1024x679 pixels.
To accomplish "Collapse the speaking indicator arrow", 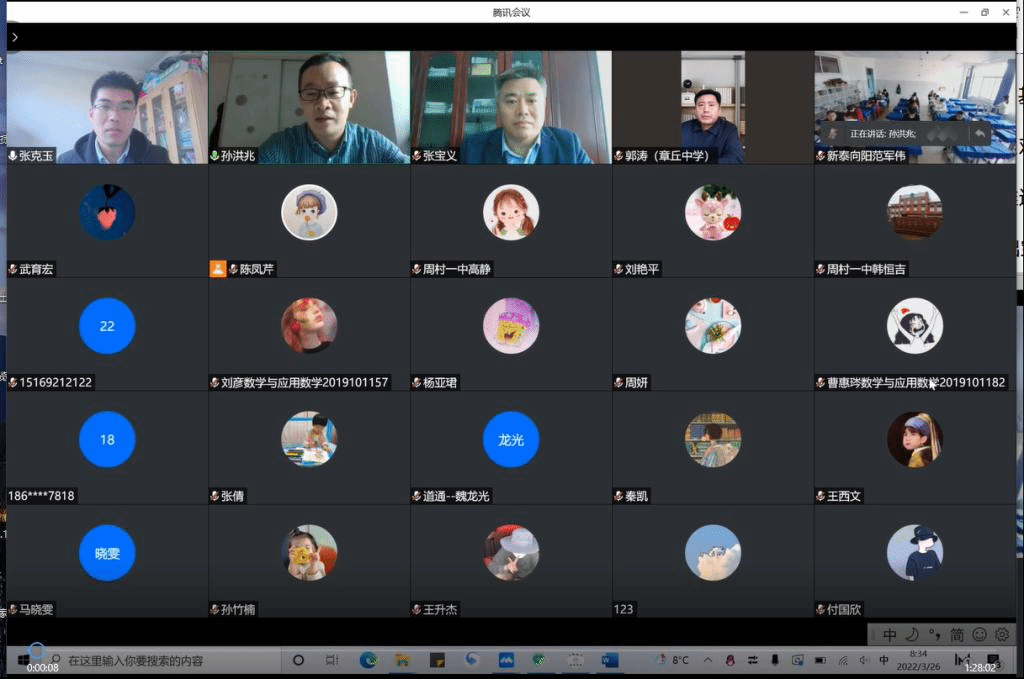I will tap(981, 133).
